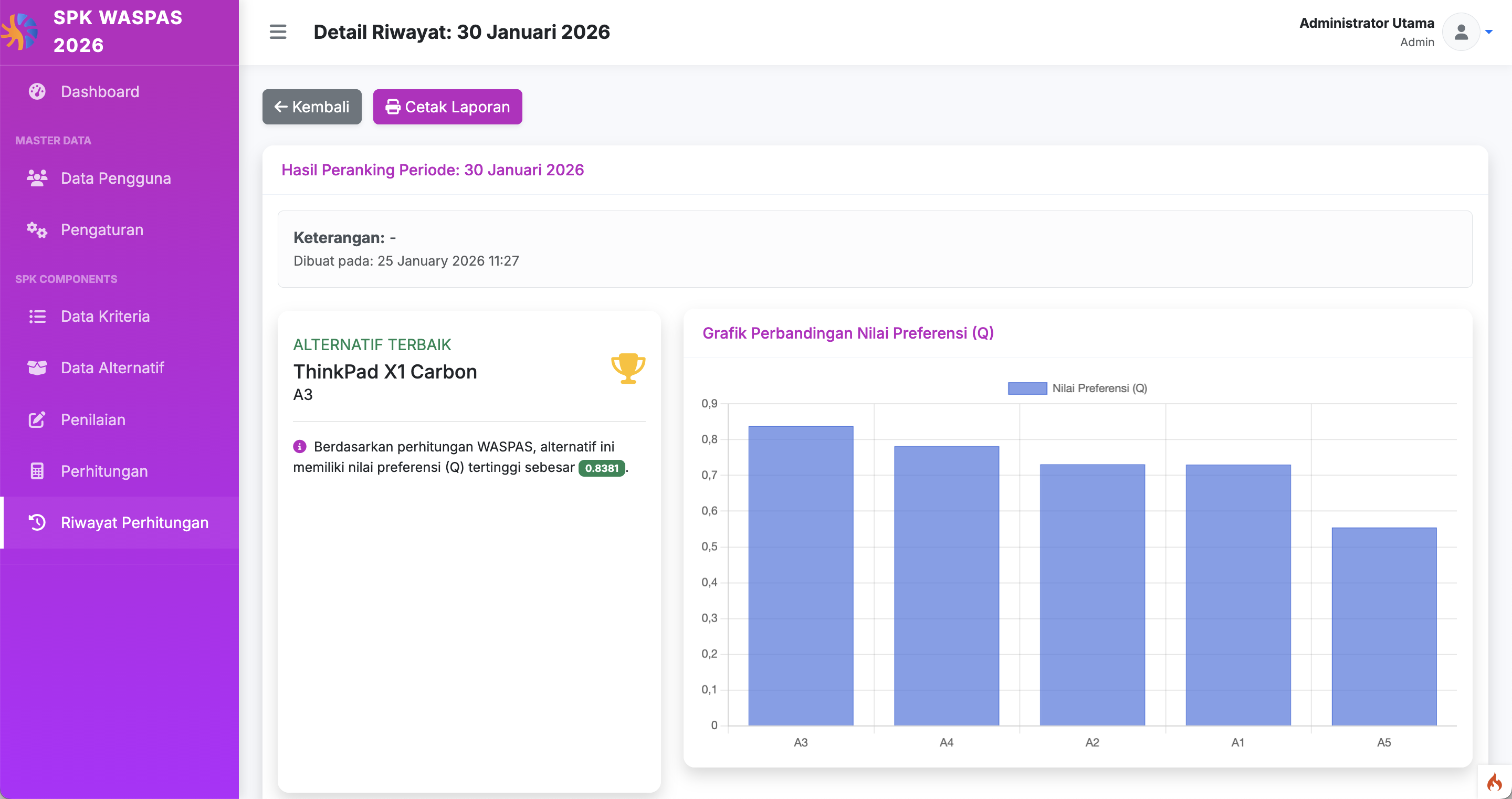Screen dimensions: 1512x799
Task: Click the A3 code under ThinkPad title
Action: (x=303, y=394)
